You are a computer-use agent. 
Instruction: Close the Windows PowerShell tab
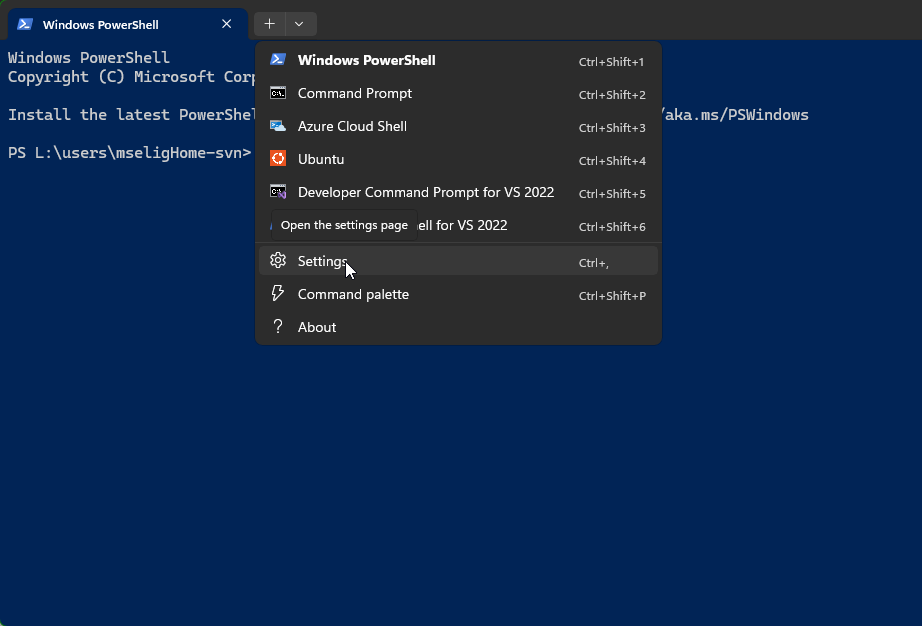pyautogui.click(x=227, y=24)
